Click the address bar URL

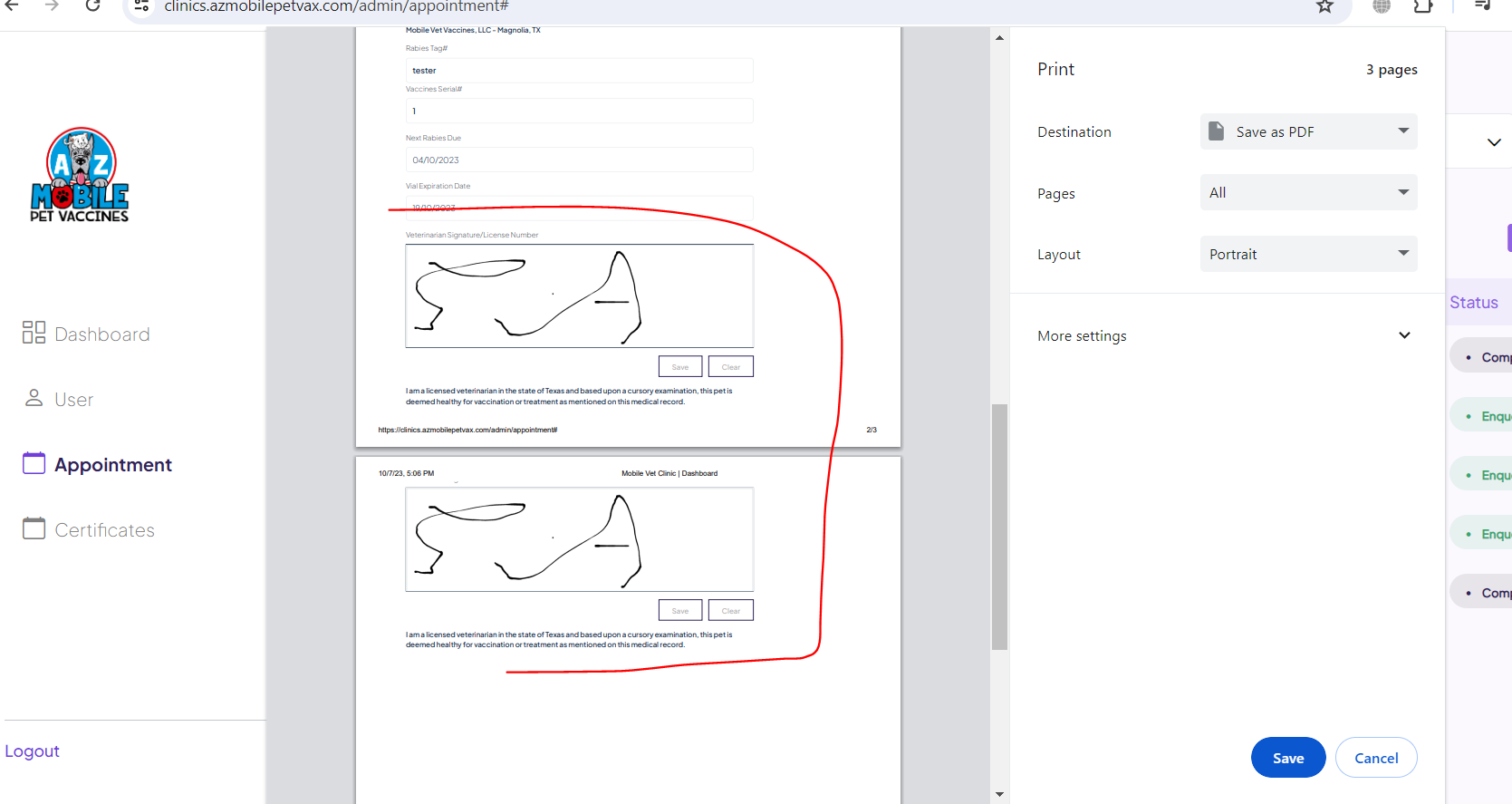(336, 6)
